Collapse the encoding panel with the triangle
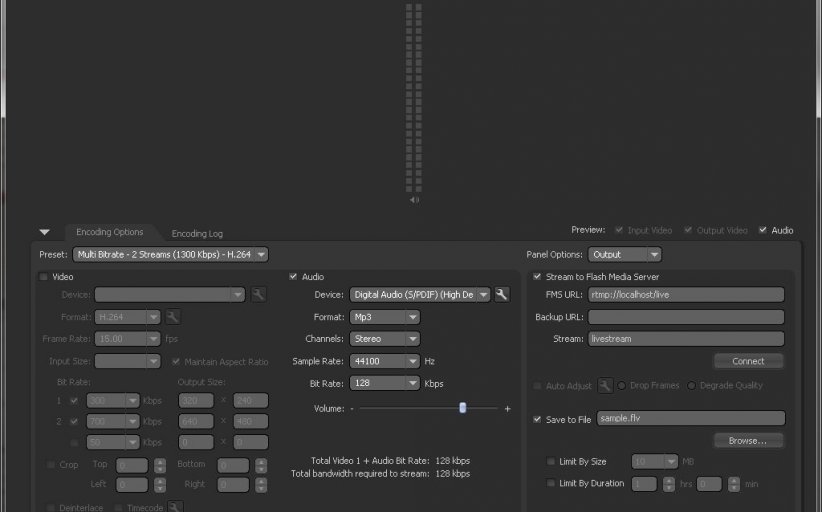The height and width of the screenshot is (512, 822). click(x=44, y=232)
